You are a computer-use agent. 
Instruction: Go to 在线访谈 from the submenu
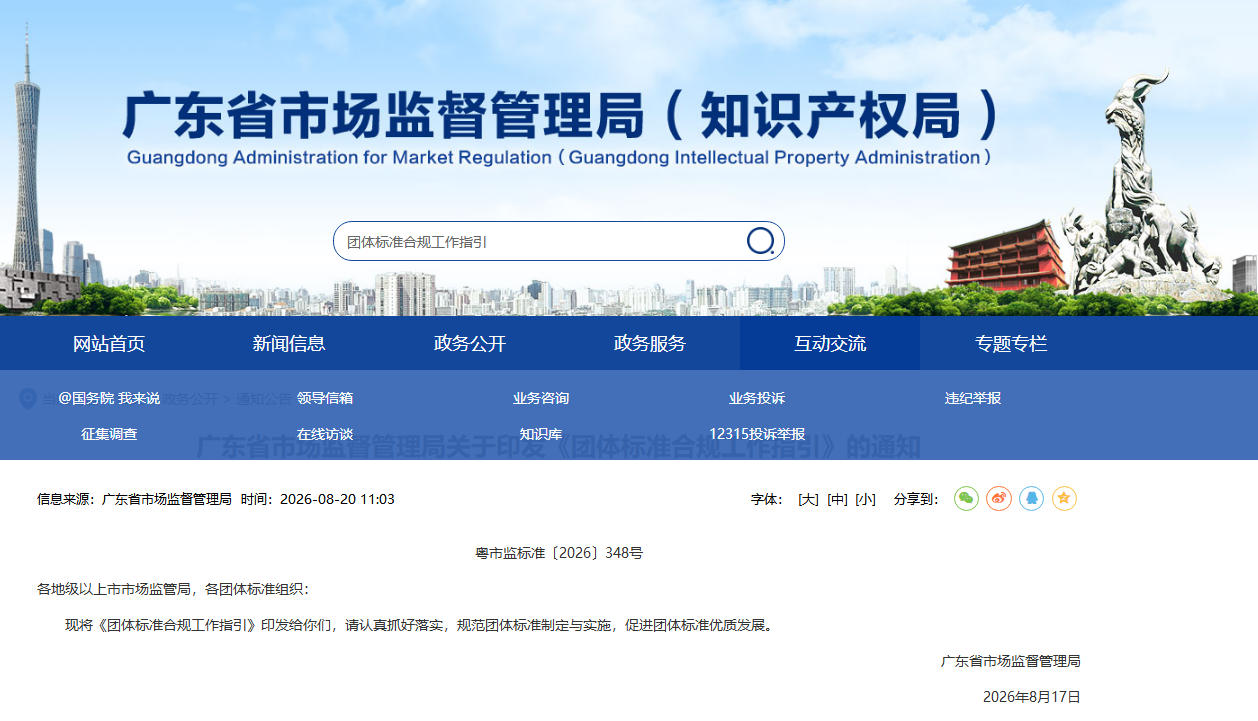(x=325, y=434)
